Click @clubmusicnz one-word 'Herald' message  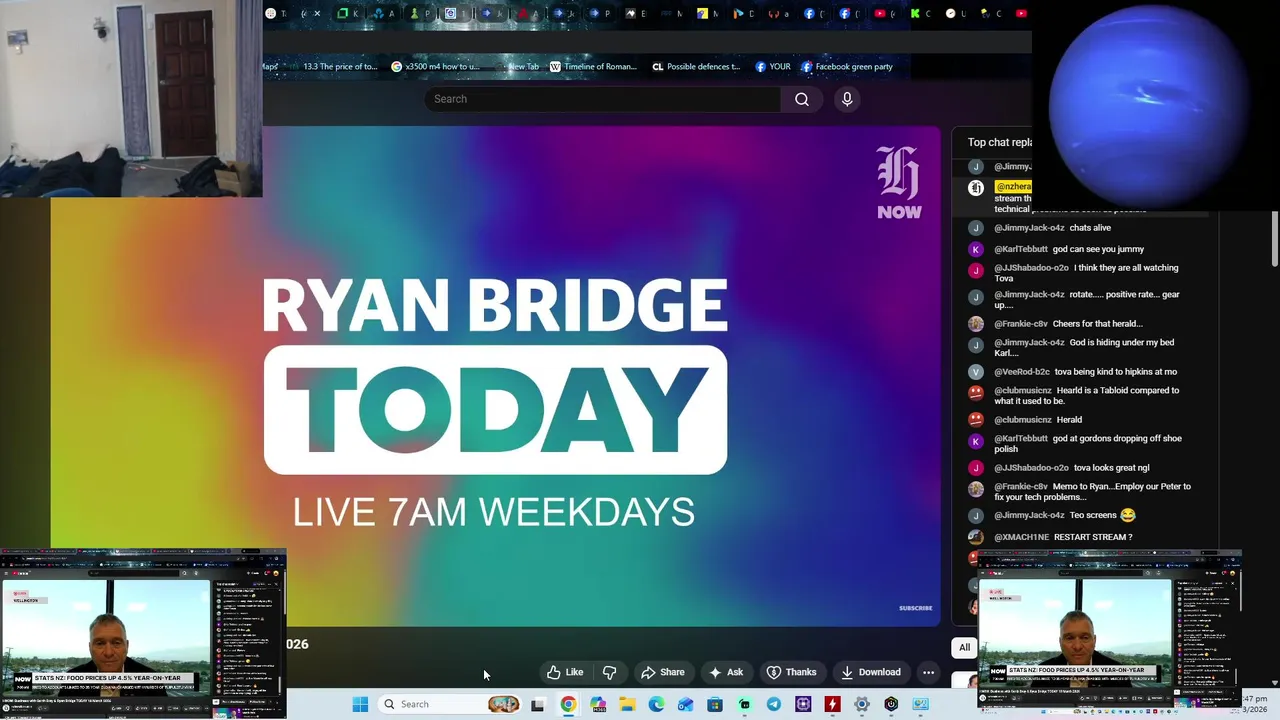click(x=1038, y=420)
